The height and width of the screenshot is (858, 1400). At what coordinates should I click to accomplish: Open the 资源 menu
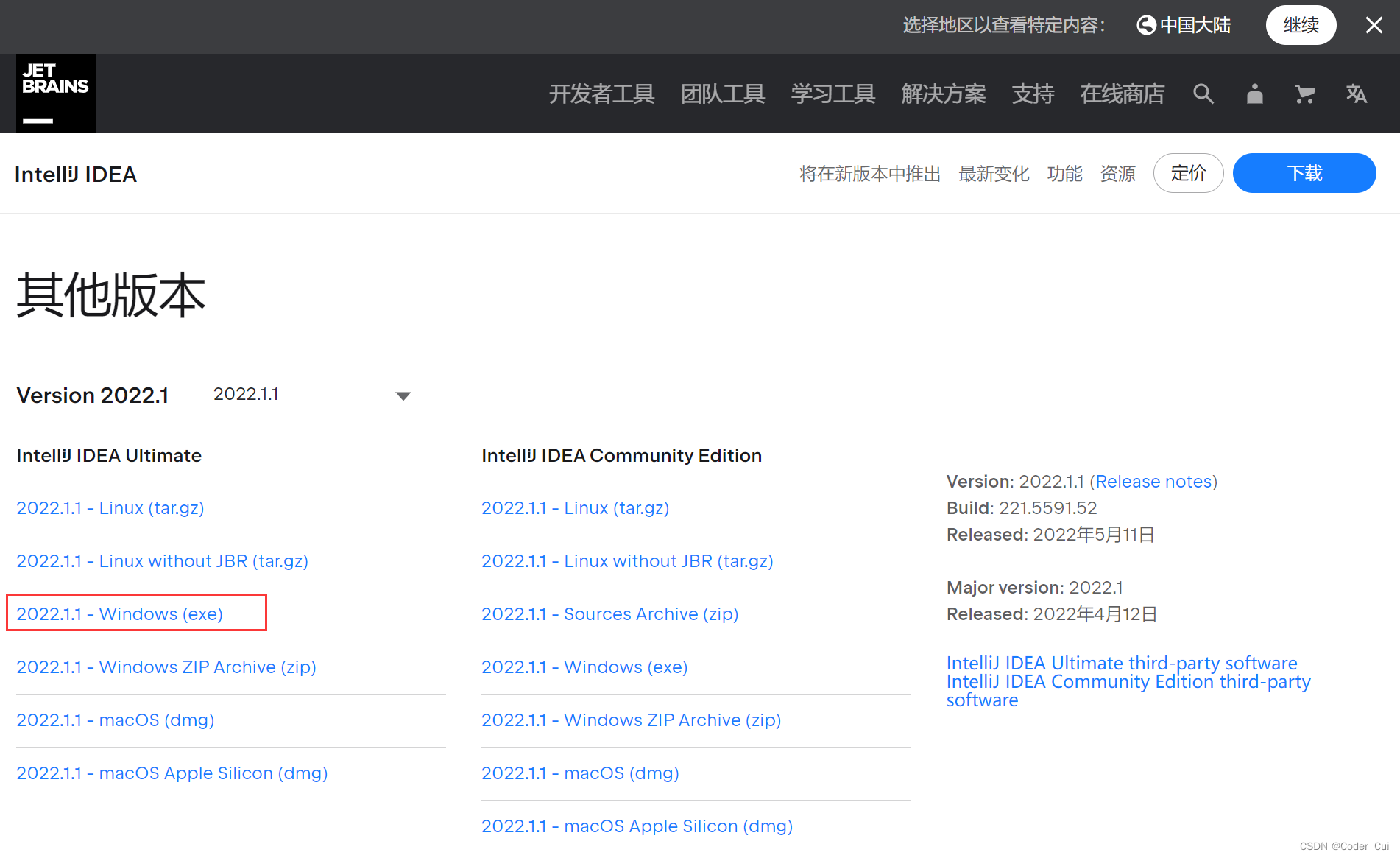tap(1117, 174)
